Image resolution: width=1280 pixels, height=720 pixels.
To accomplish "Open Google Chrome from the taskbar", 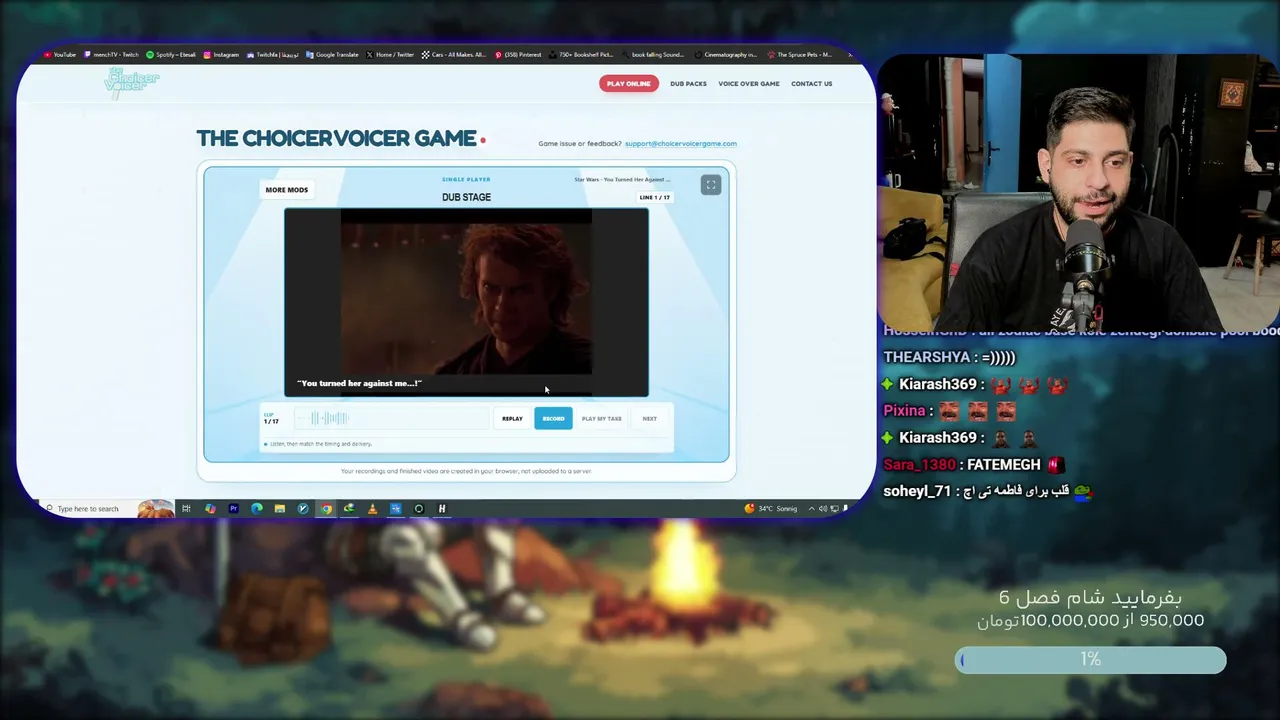I will tap(326, 508).
